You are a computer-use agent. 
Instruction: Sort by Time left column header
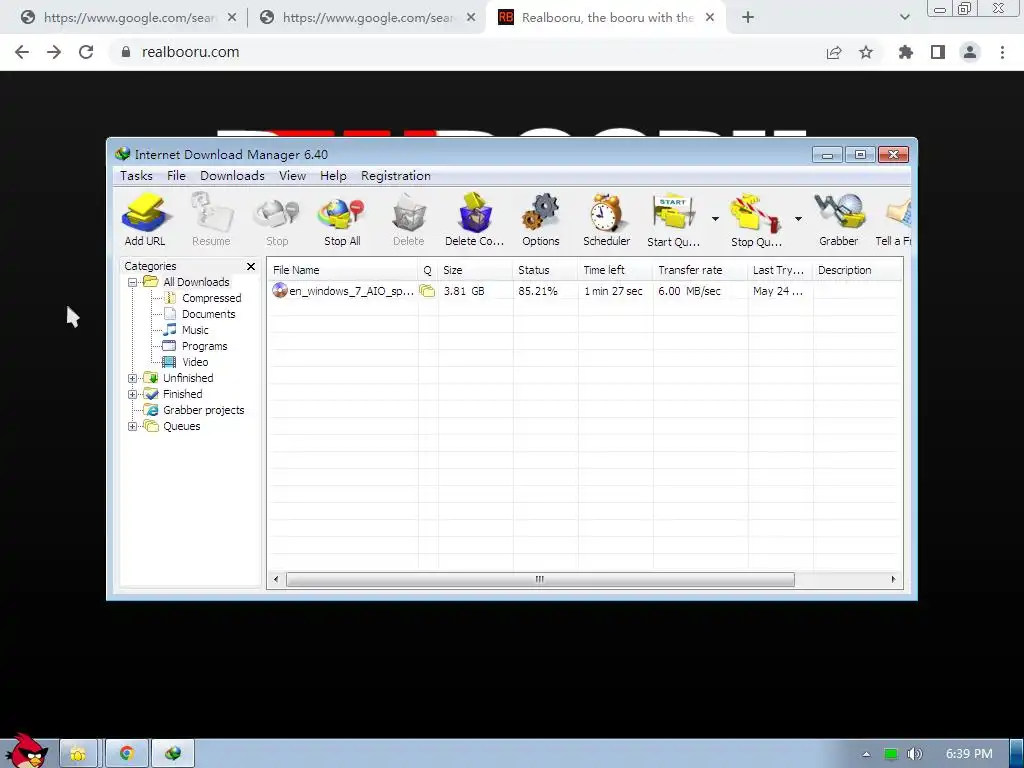point(615,270)
